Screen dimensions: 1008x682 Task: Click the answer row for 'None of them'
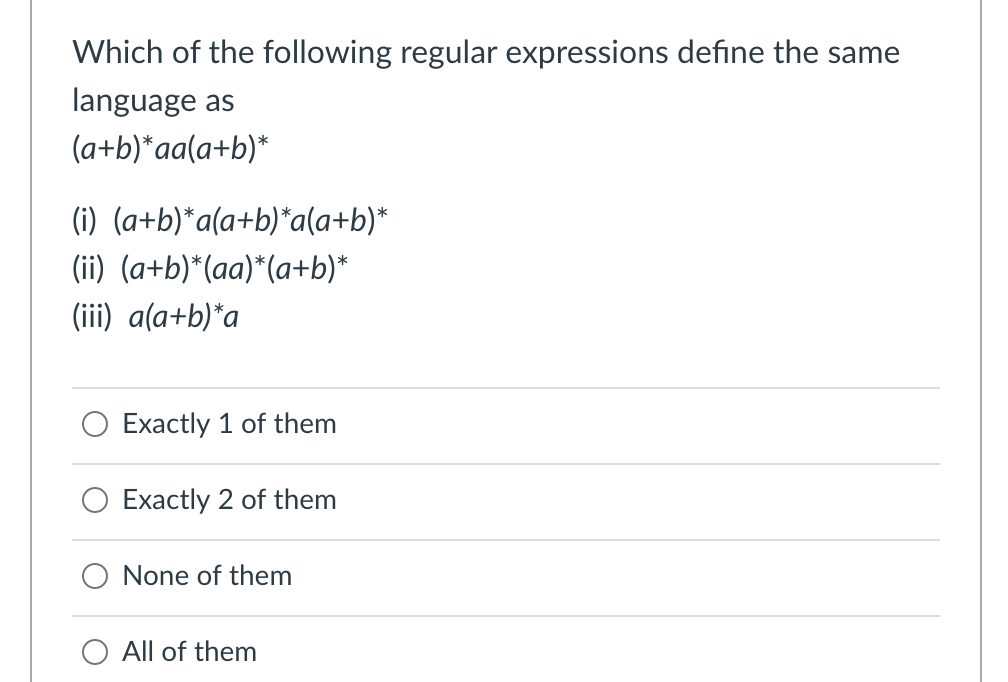coord(500,576)
